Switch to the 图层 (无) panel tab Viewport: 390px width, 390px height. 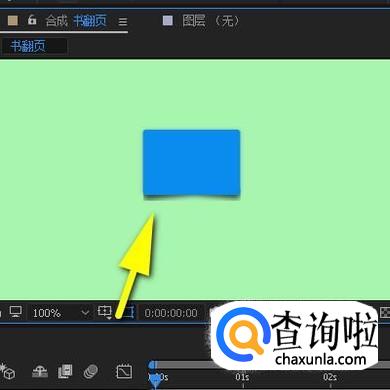pyautogui.click(x=211, y=21)
